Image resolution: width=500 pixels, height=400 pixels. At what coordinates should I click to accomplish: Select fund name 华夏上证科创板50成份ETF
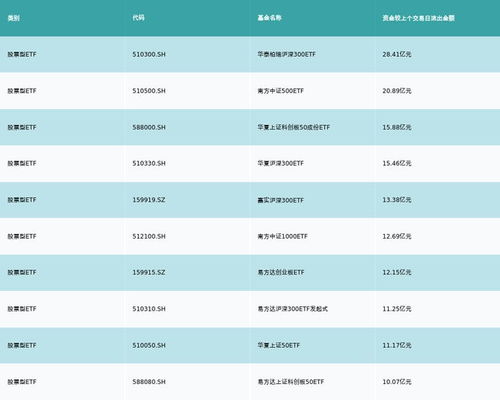tap(294, 127)
